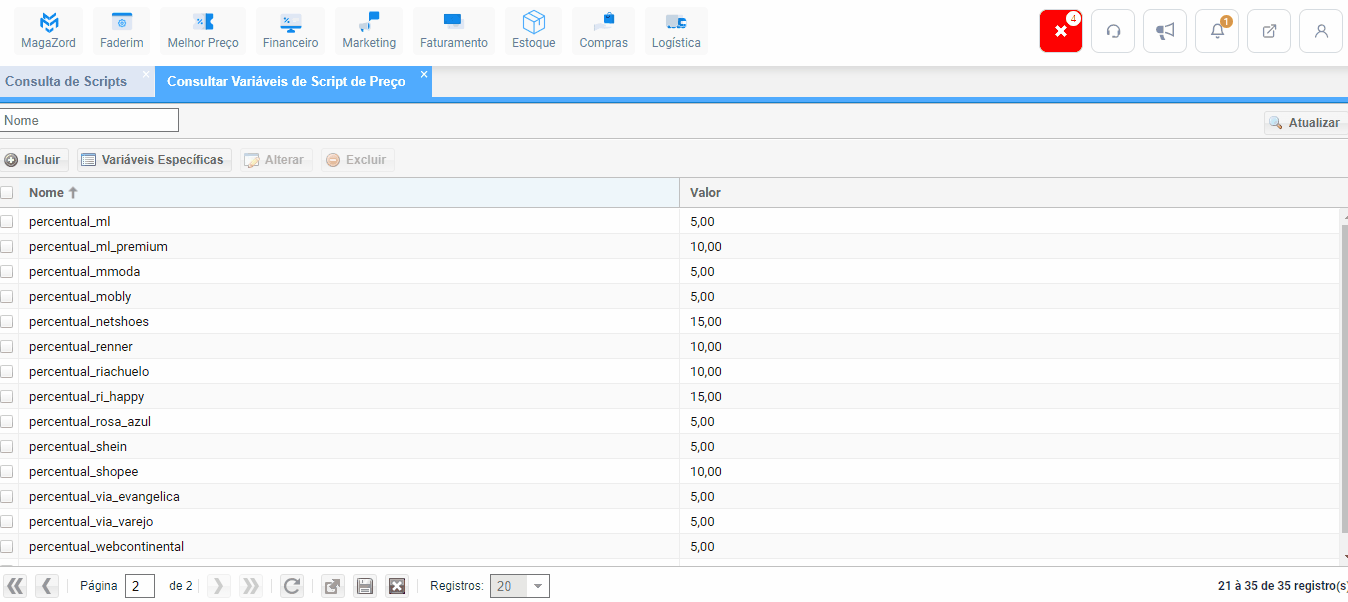
Task: Open the Financeiro module
Action: coord(290,30)
